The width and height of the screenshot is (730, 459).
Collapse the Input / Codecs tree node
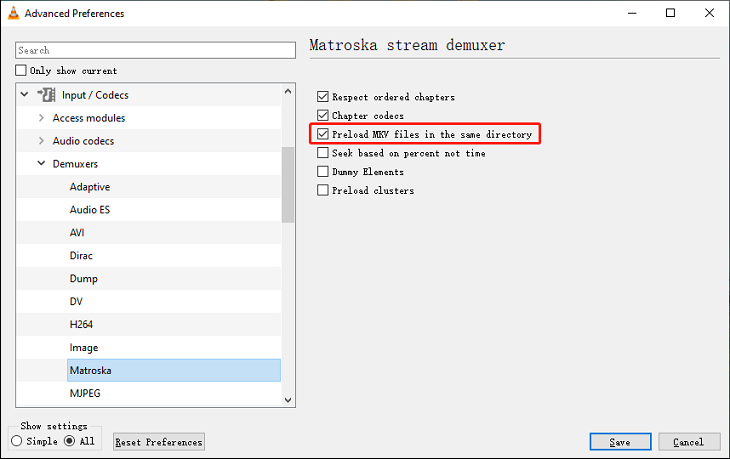(25, 94)
